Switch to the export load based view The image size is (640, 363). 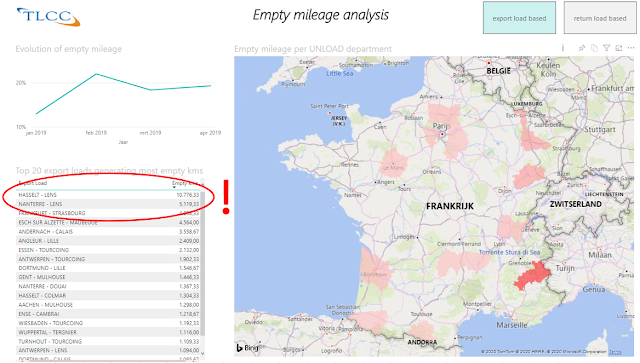pyautogui.click(x=519, y=18)
